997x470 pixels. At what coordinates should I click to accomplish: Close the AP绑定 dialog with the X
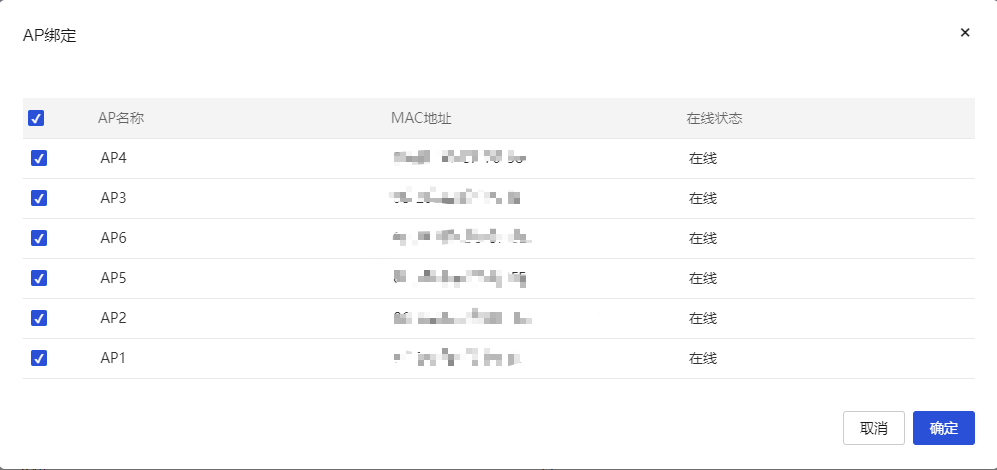(x=965, y=33)
